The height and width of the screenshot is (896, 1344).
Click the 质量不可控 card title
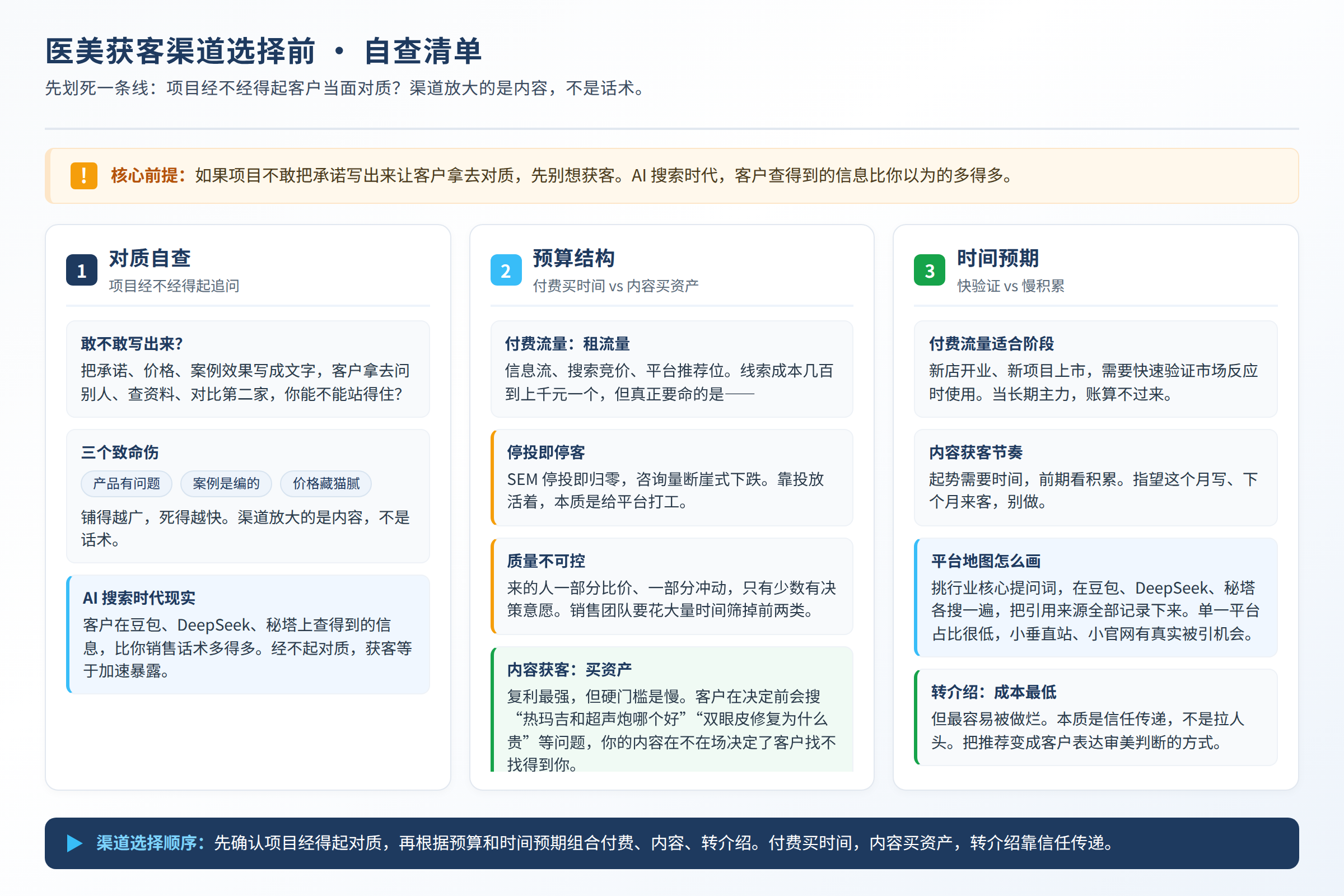547,561
